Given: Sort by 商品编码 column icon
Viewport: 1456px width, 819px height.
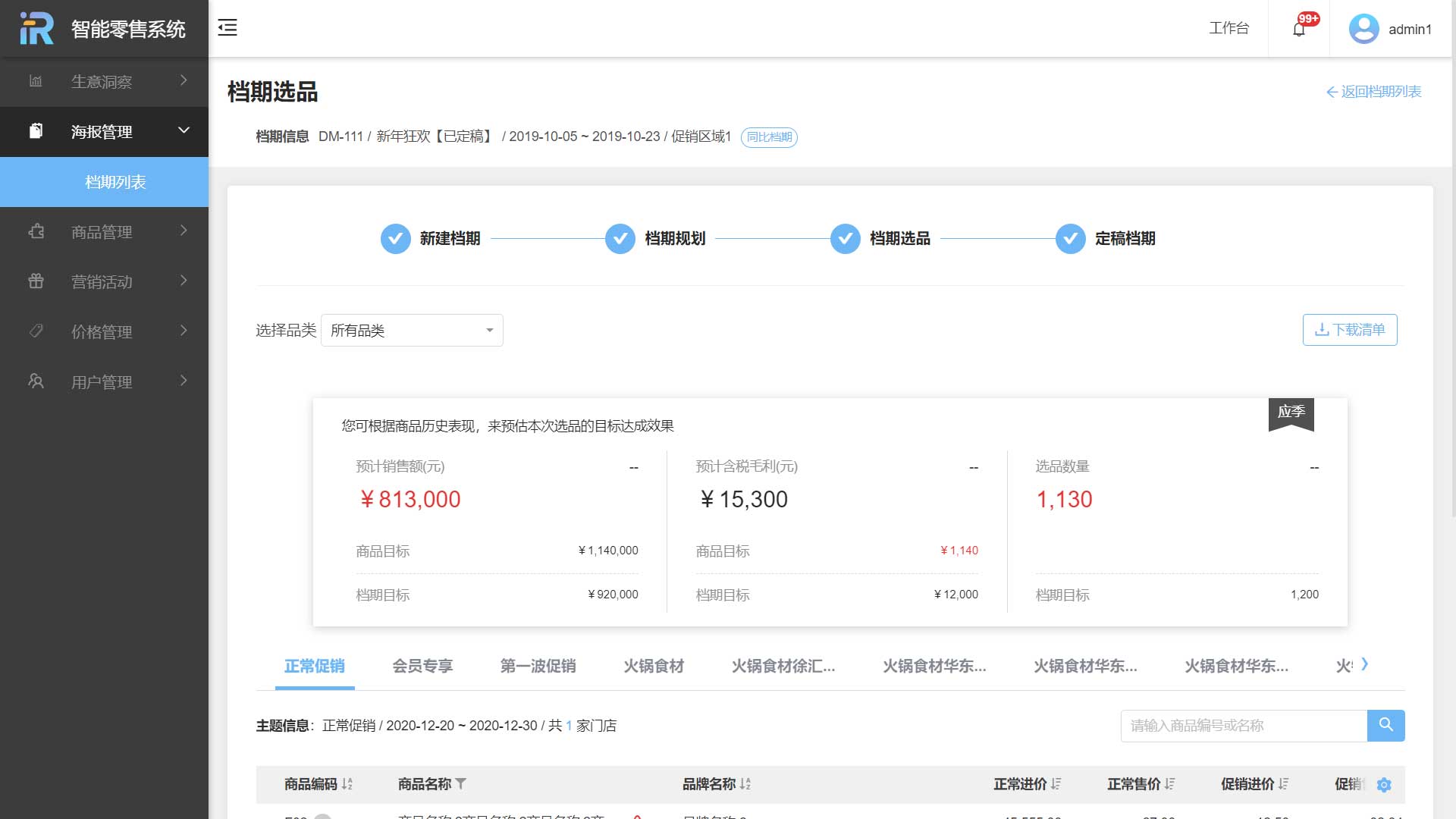Looking at the screenshot, I should tap(347, 784).
